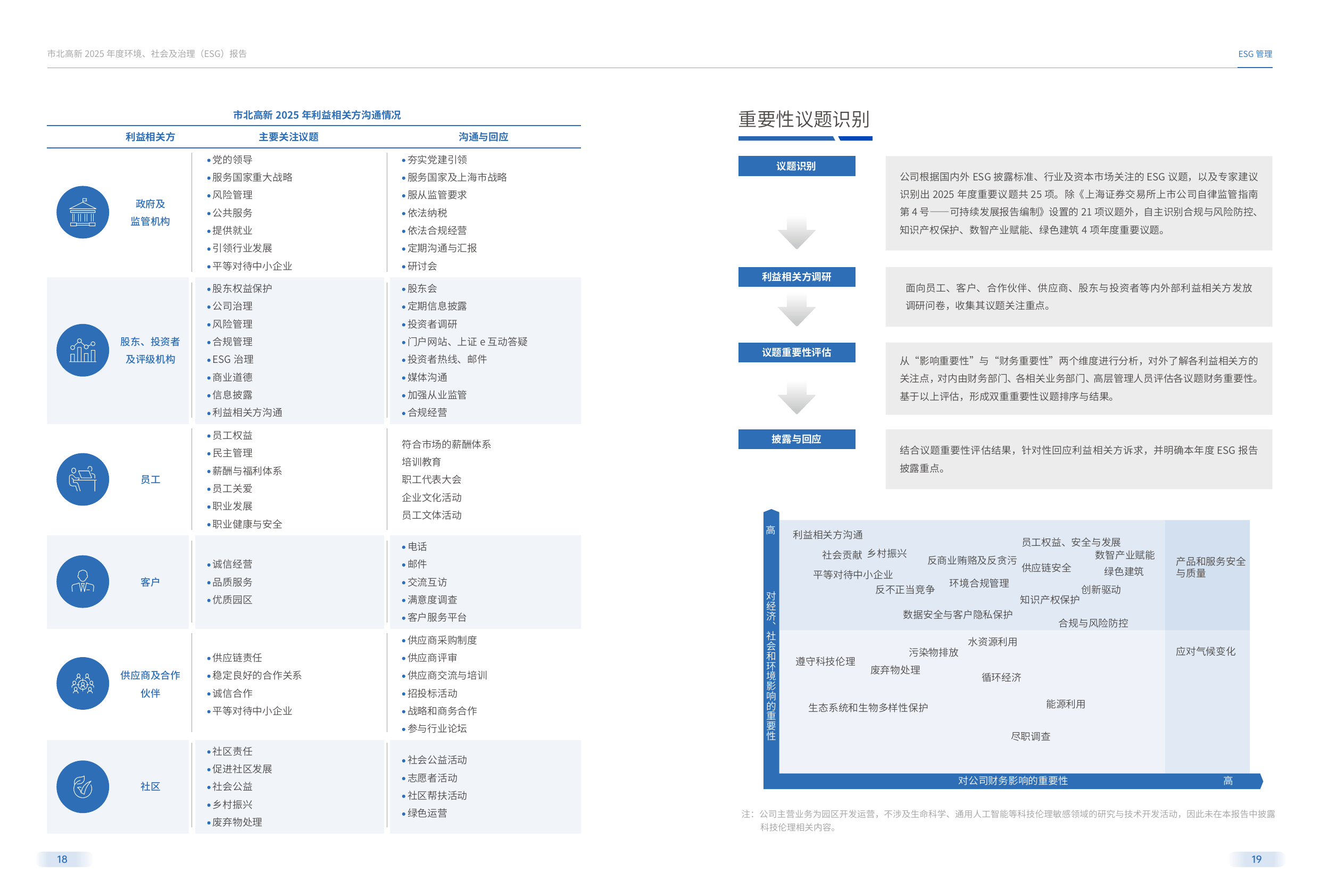Click arrow below 议题识别 box
The image size is (1320, 896).
[x=796, y=233]
